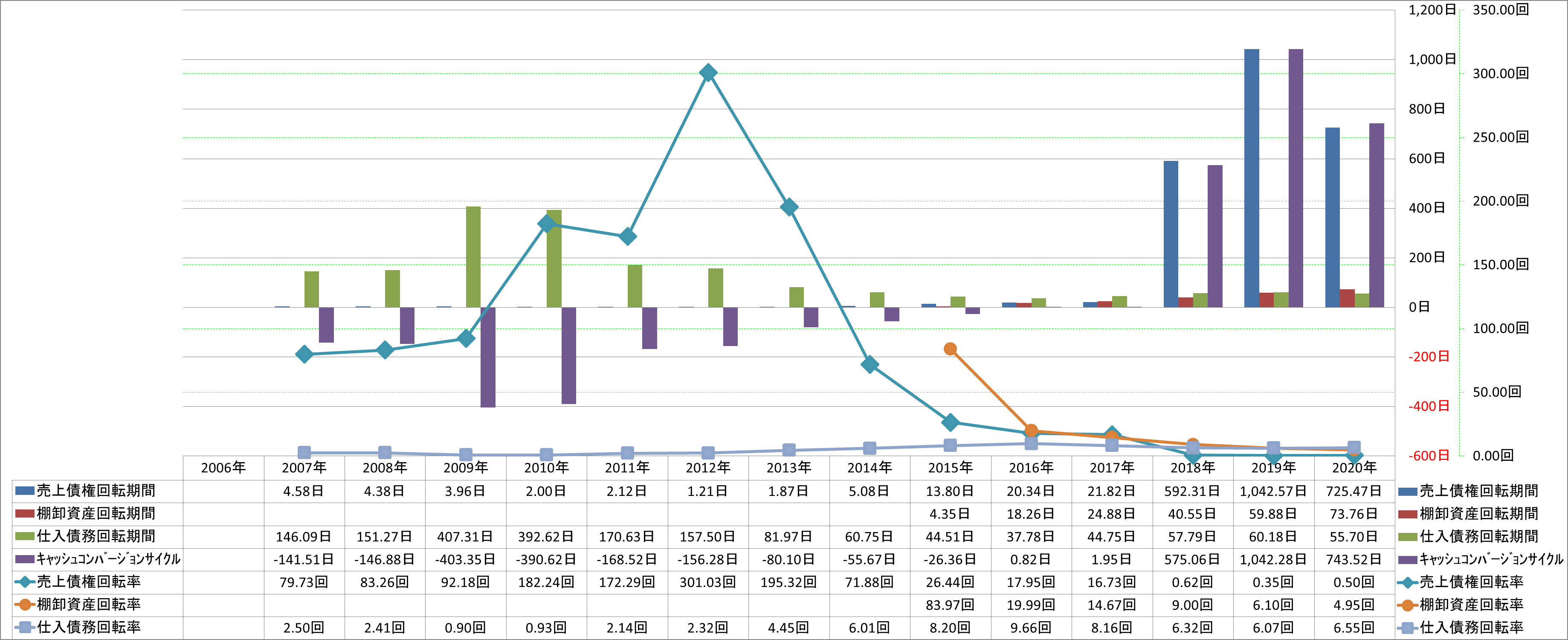Click the cell showing 592.31日
The width and height of the screenshot is (1568, 640).
(x=1192, y=491)
